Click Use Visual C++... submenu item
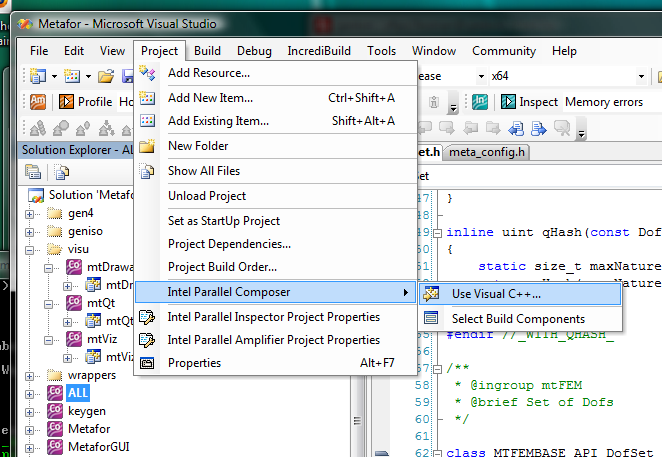 tap(520, 294)
